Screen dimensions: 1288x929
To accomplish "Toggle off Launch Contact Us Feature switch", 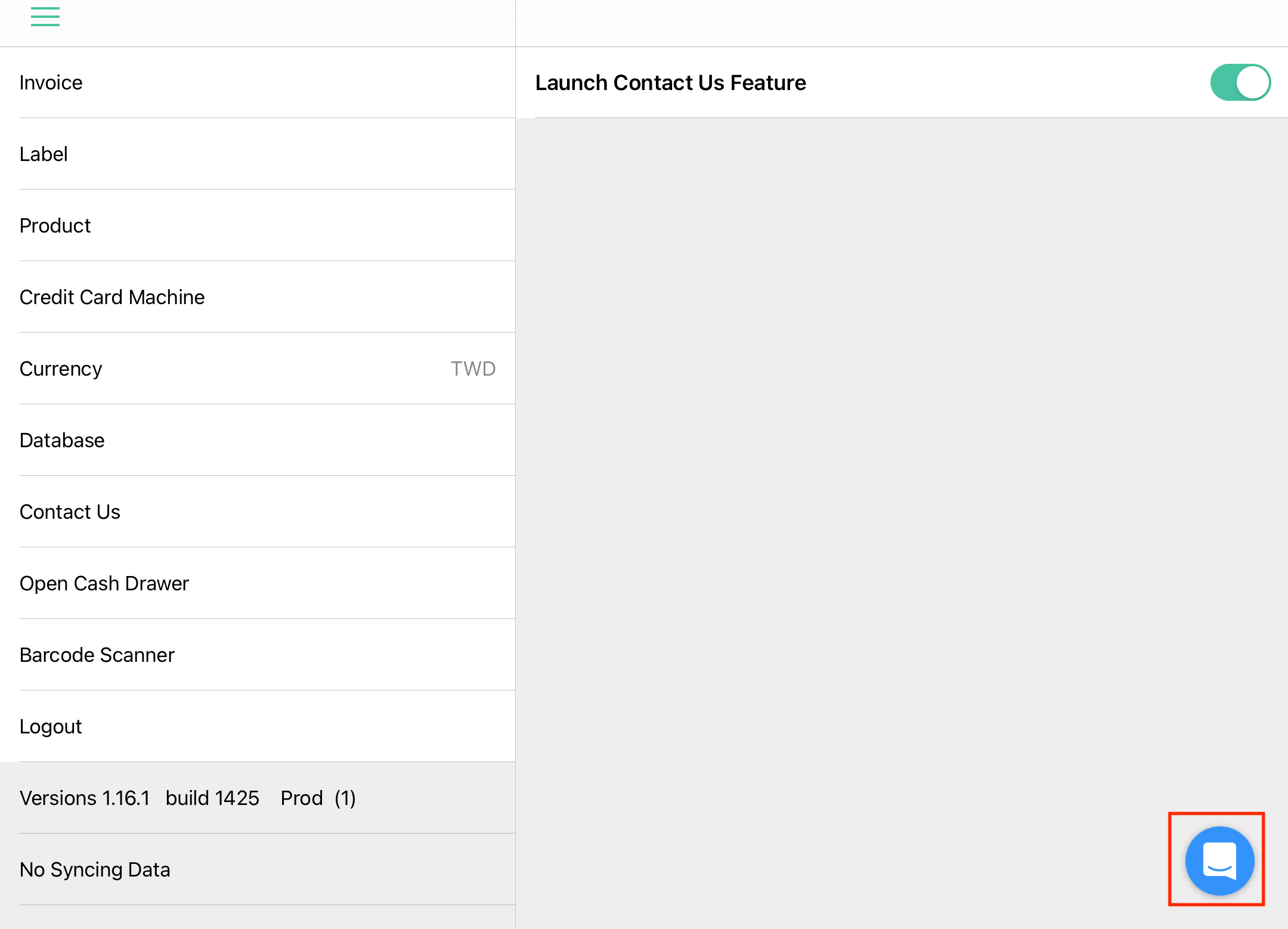I will (1240, 82).
